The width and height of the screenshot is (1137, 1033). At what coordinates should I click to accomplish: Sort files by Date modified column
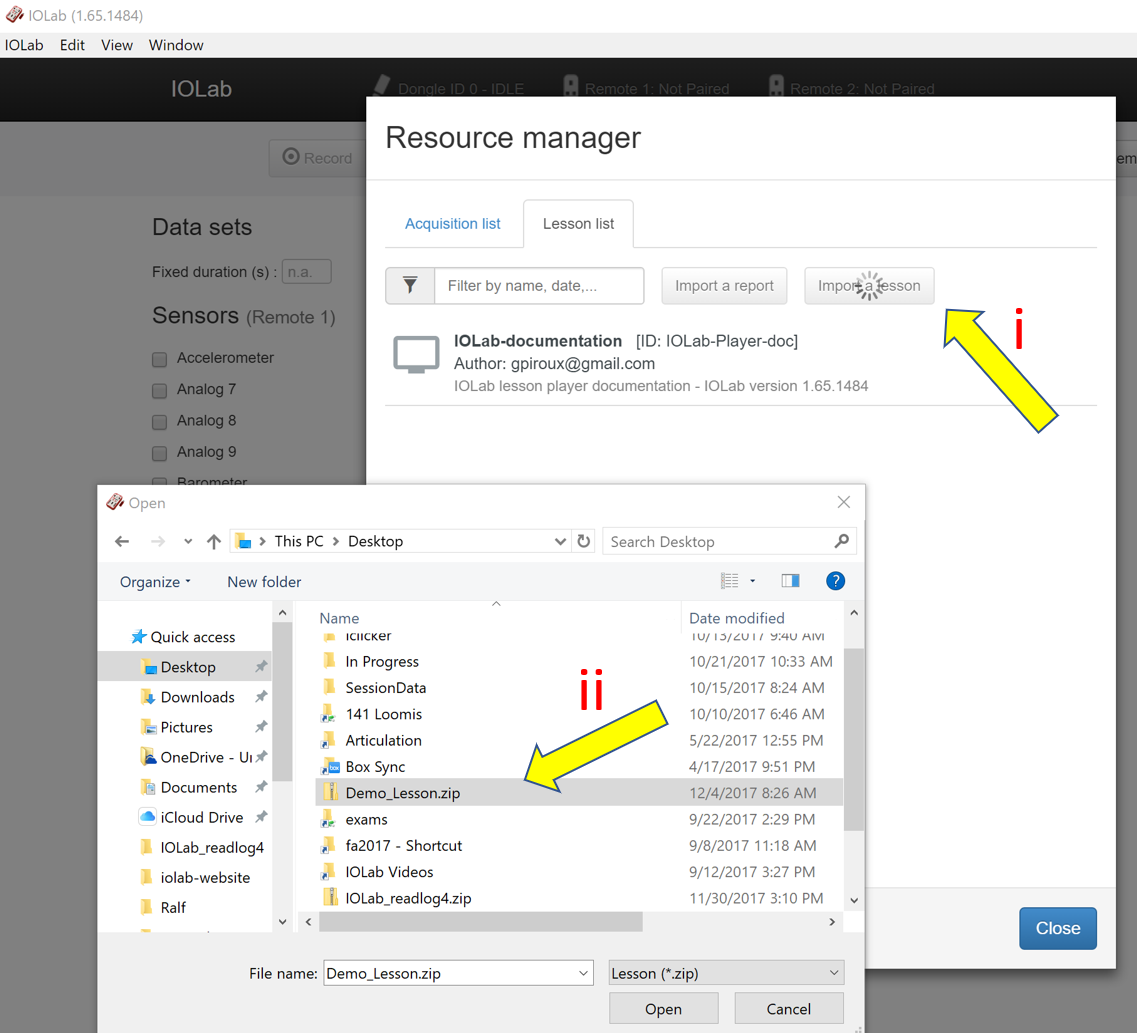[737, 618]
